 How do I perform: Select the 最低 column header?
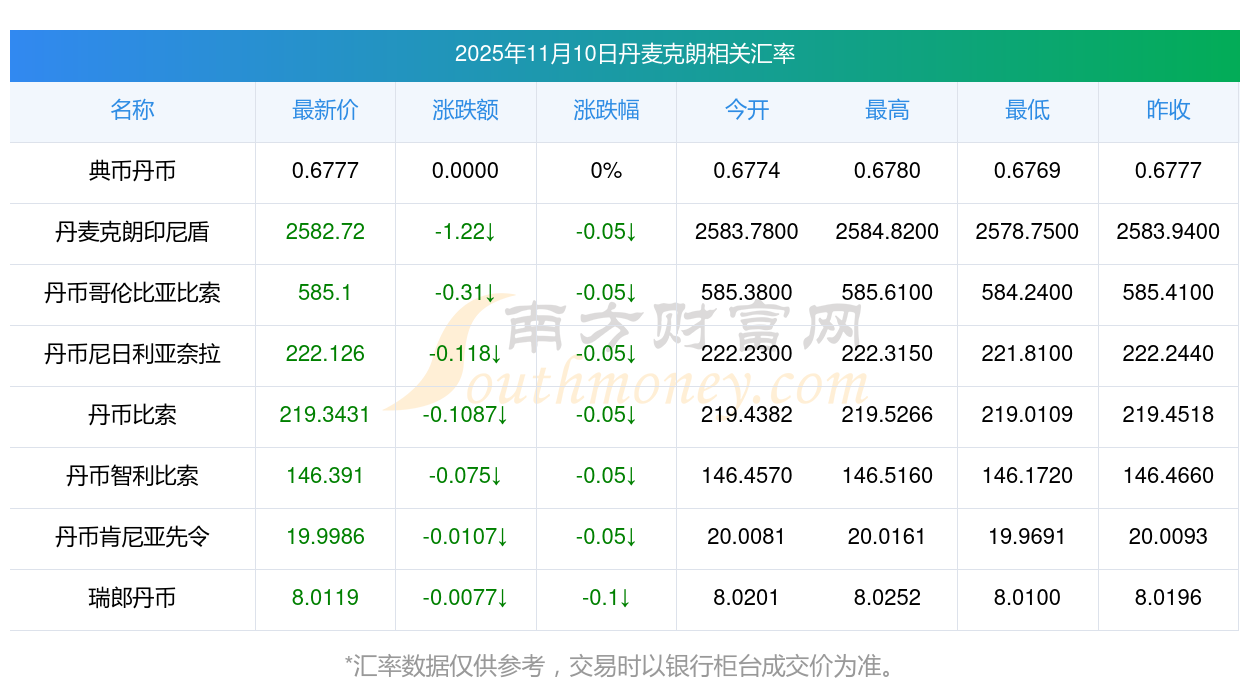[1027, 111]
